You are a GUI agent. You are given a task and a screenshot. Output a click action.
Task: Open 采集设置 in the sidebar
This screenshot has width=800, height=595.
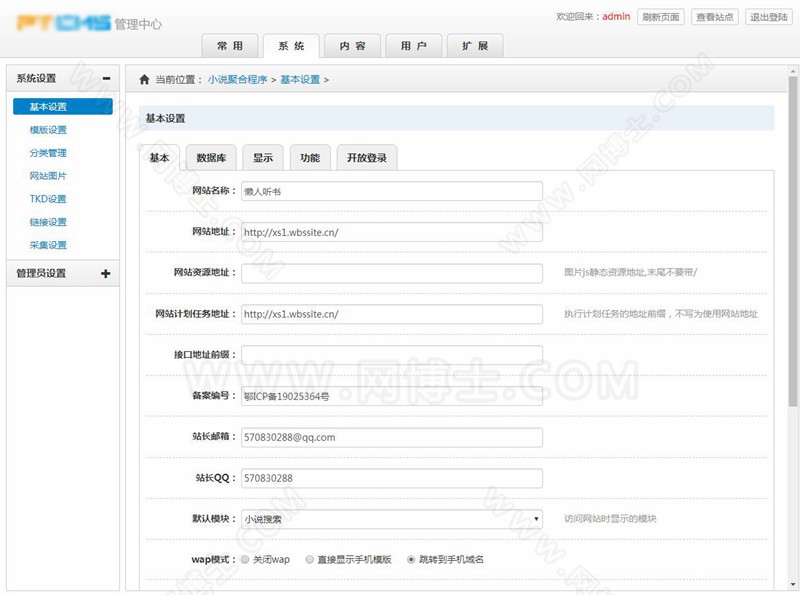pos(48,245)
